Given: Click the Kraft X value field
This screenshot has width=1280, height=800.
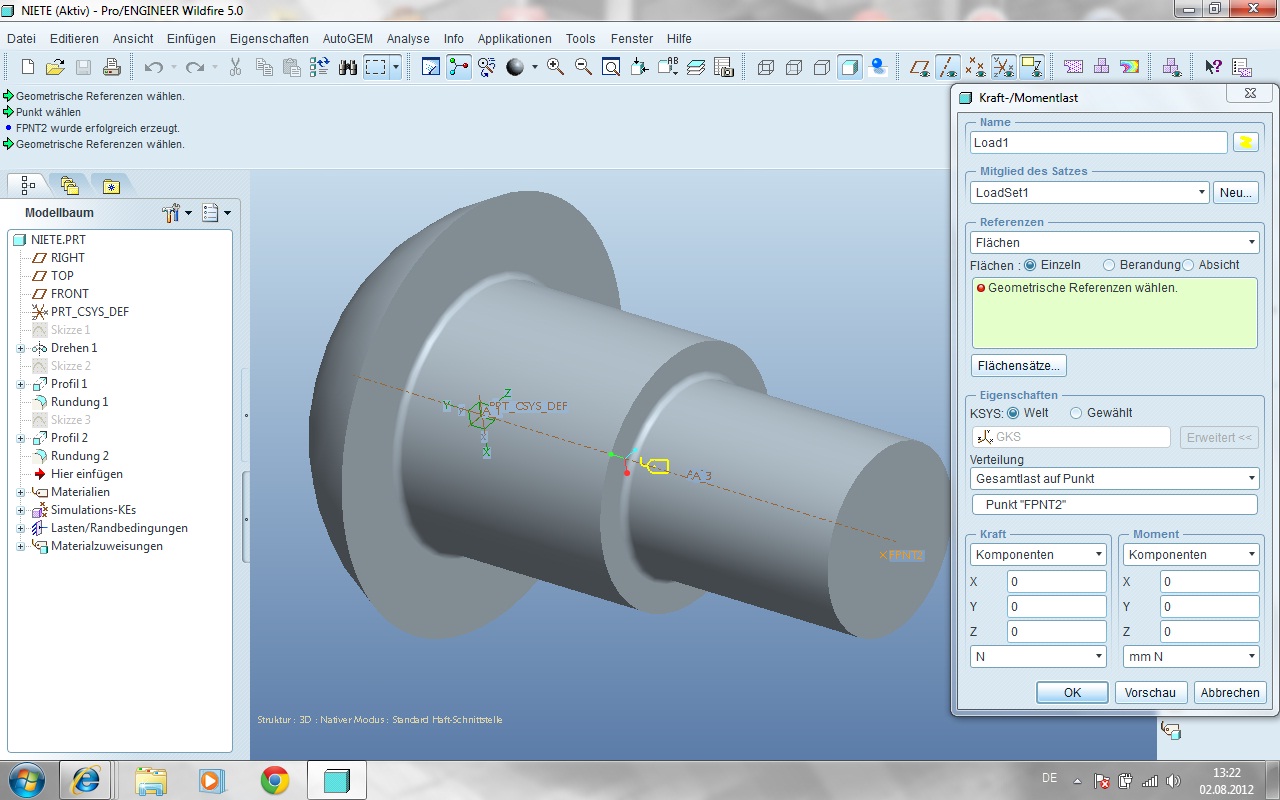Looking at the screenshot, I should point(1056,581).
